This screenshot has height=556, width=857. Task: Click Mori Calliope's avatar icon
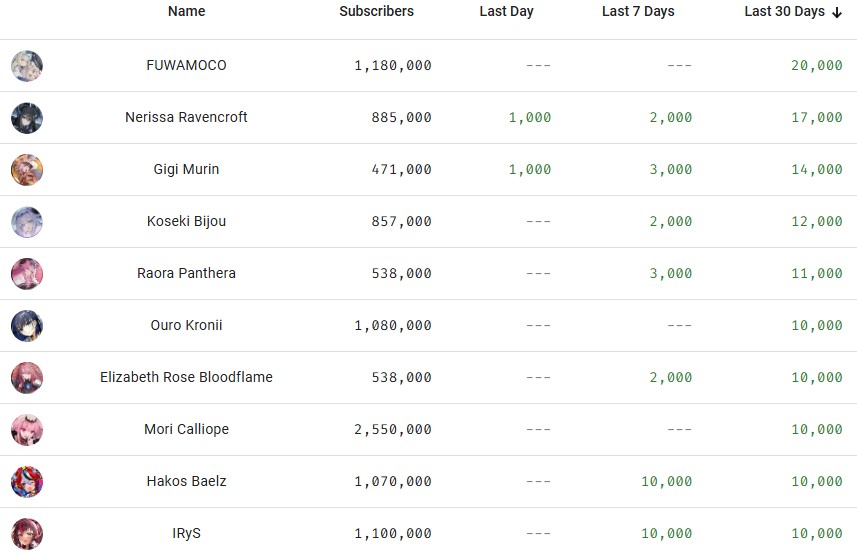tap(27, 430)
